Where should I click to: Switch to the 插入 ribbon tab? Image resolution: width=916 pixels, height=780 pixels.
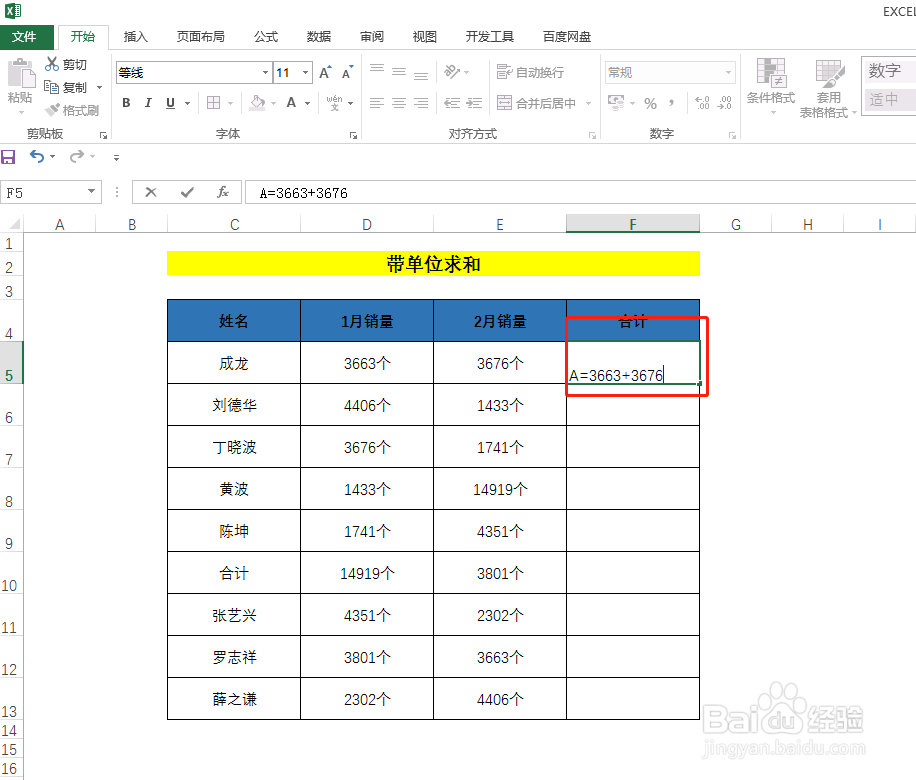pos(136,36)
